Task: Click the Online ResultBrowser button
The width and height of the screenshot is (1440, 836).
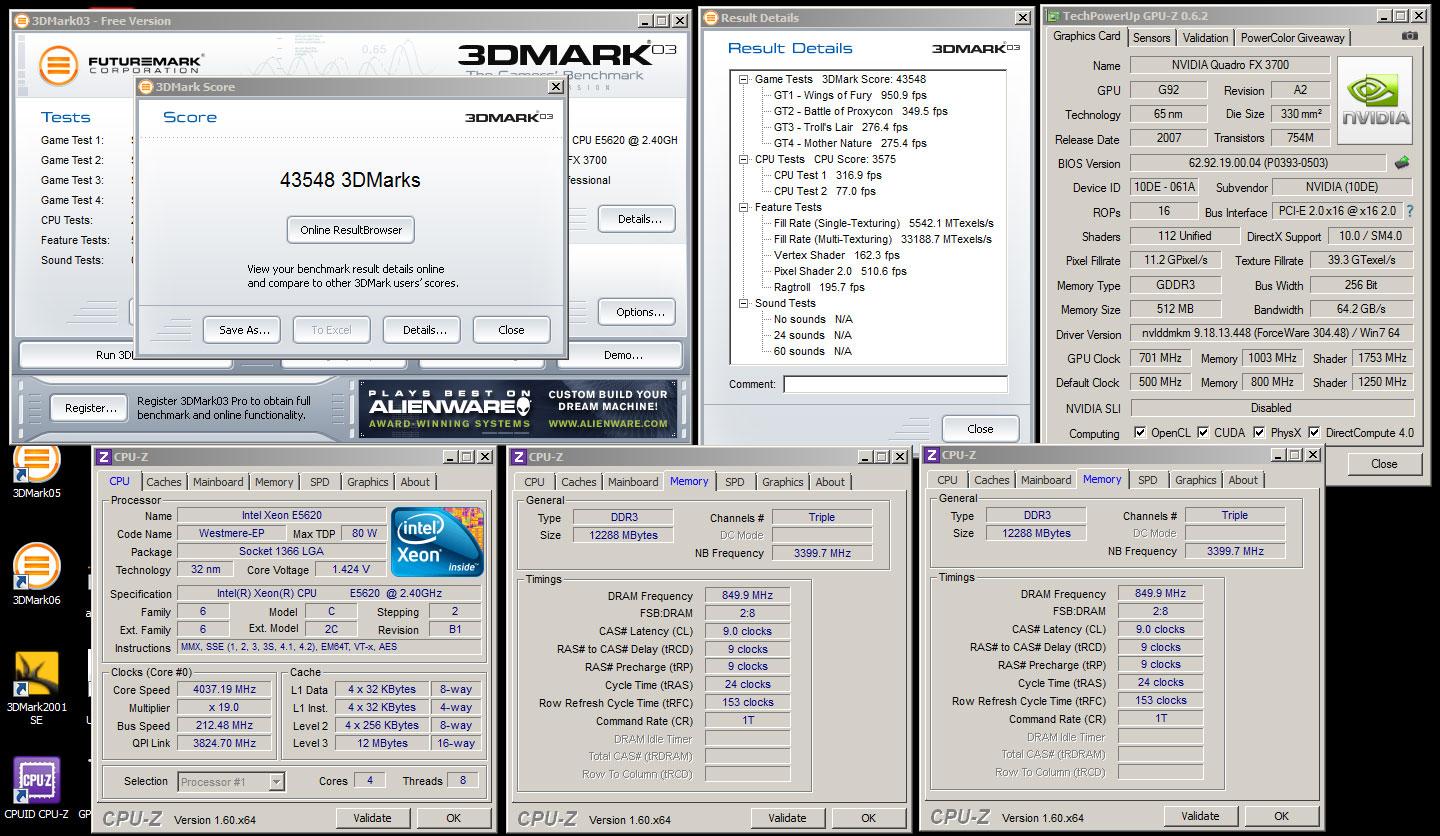Action: click(x=351, y=230)
